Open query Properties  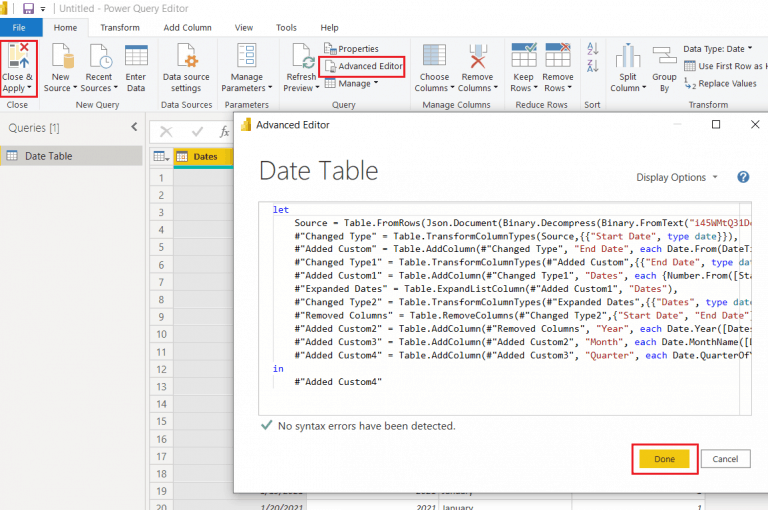coord(351,49)
